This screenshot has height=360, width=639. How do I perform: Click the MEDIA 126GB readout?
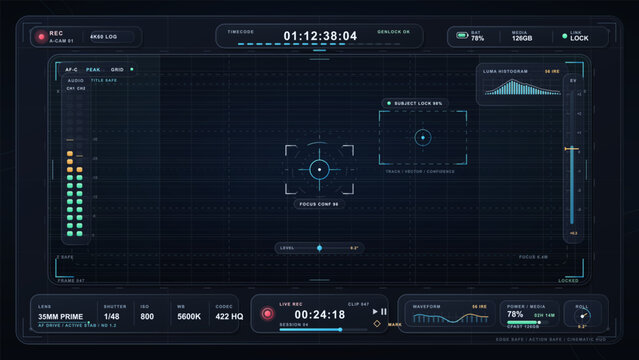[x=522, y=36]
